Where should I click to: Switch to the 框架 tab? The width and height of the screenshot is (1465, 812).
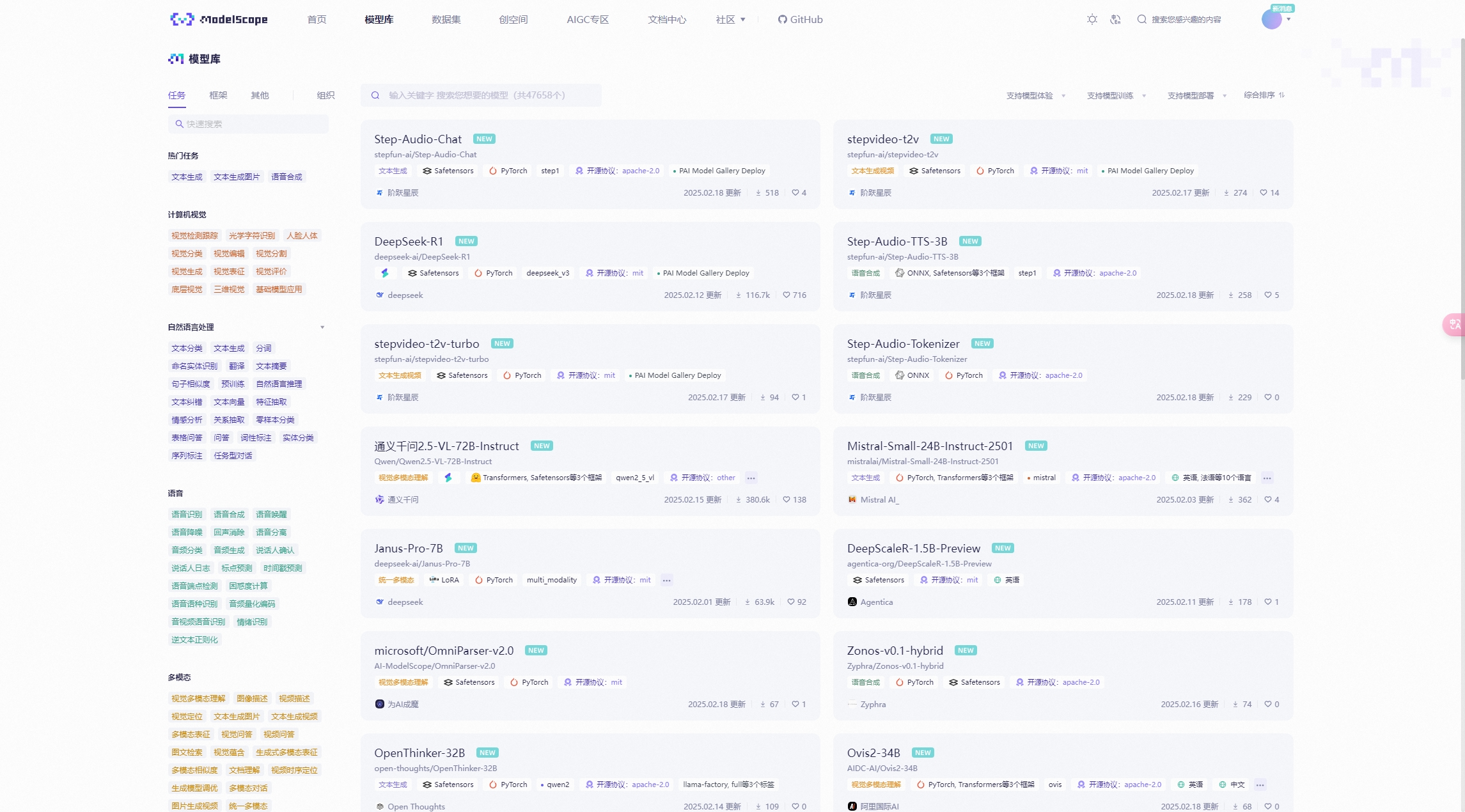(218, 95)
